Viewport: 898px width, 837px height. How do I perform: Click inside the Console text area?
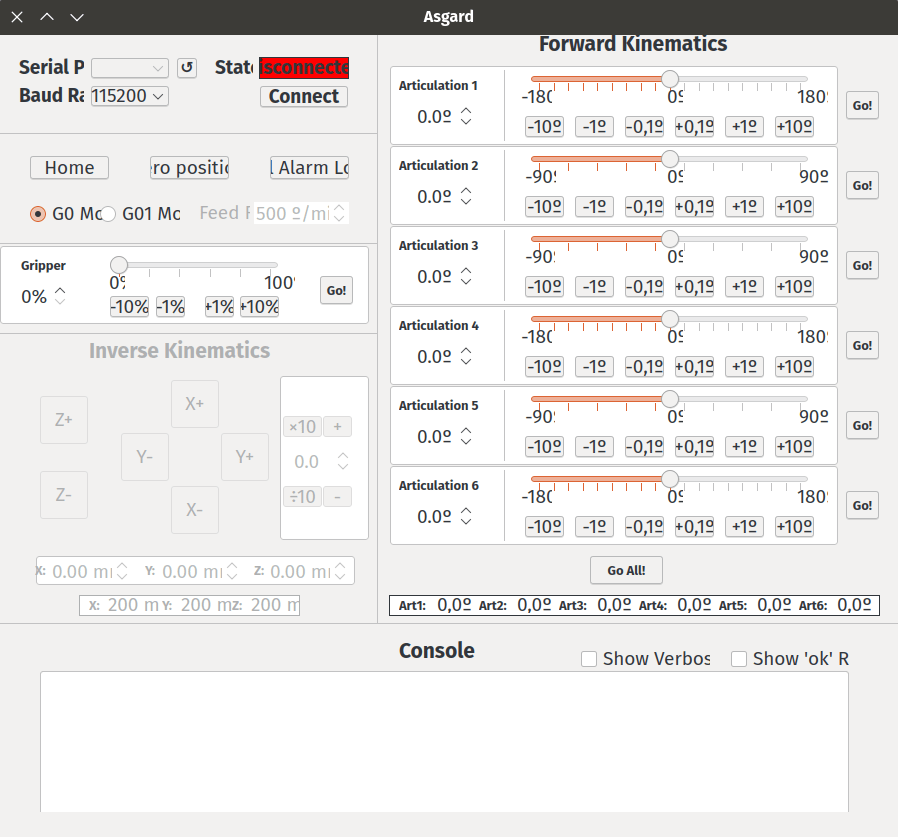click(444, 741)
